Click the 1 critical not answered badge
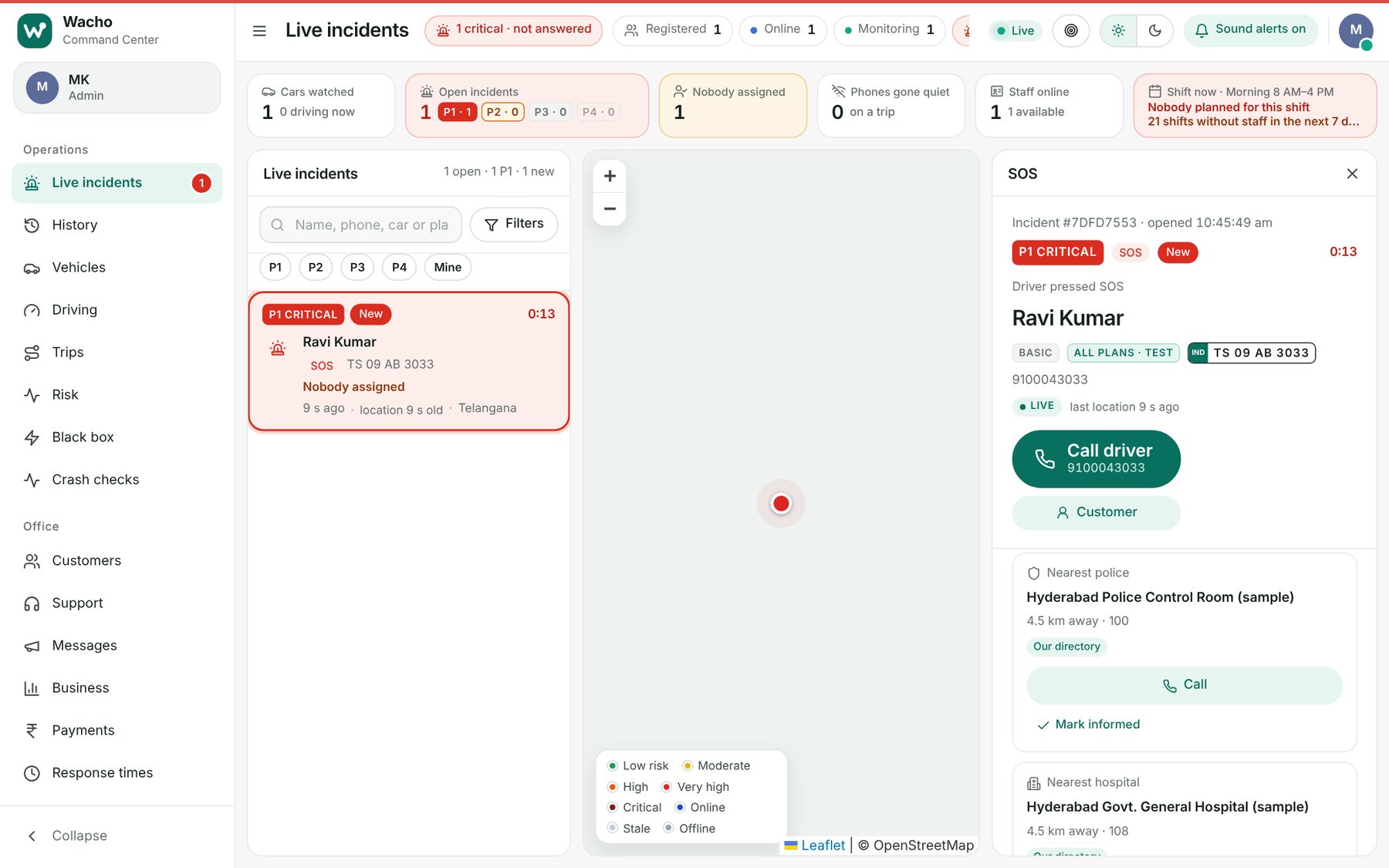The height and width of the screenshot is (868, 1389). pyautogui.click(x=513, y=30)
